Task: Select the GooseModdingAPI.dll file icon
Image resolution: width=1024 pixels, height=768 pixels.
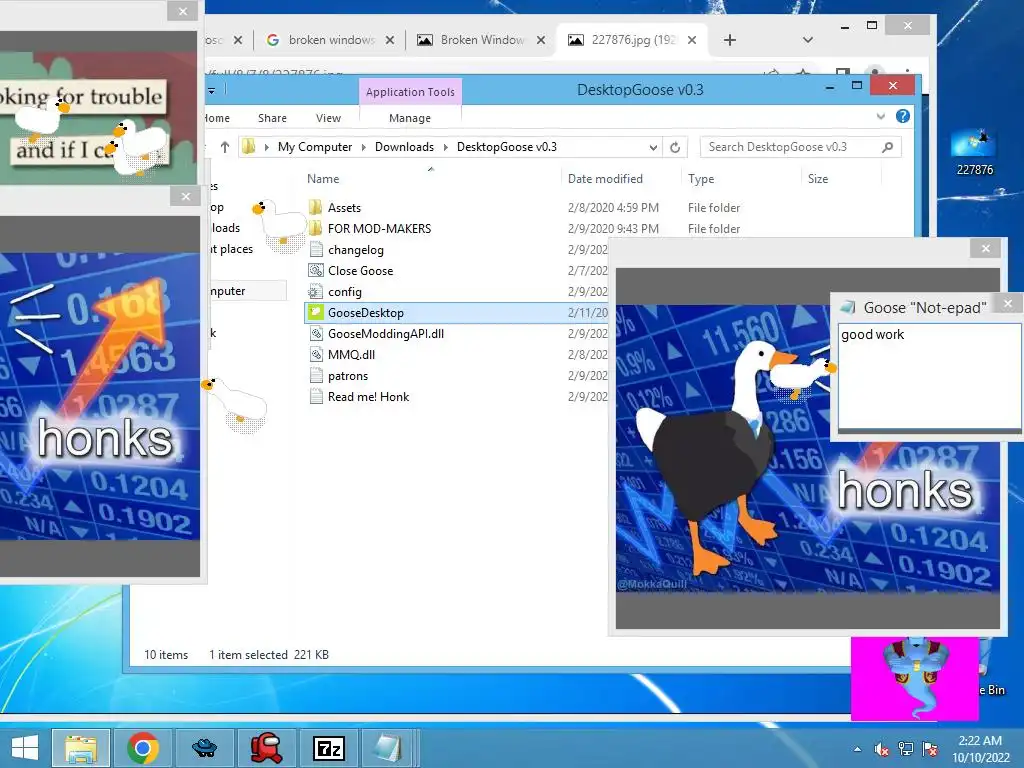Action: click(316, 334)
